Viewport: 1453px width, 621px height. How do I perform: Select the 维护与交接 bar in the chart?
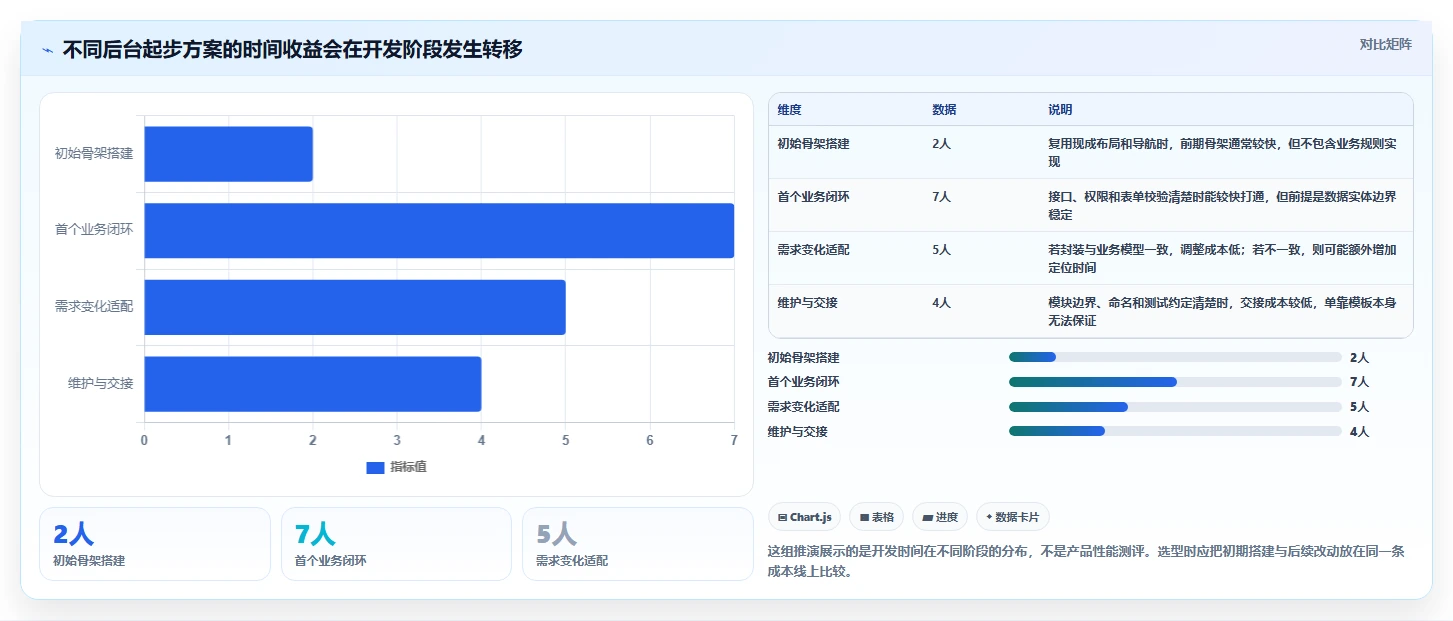tap(313, 384)
